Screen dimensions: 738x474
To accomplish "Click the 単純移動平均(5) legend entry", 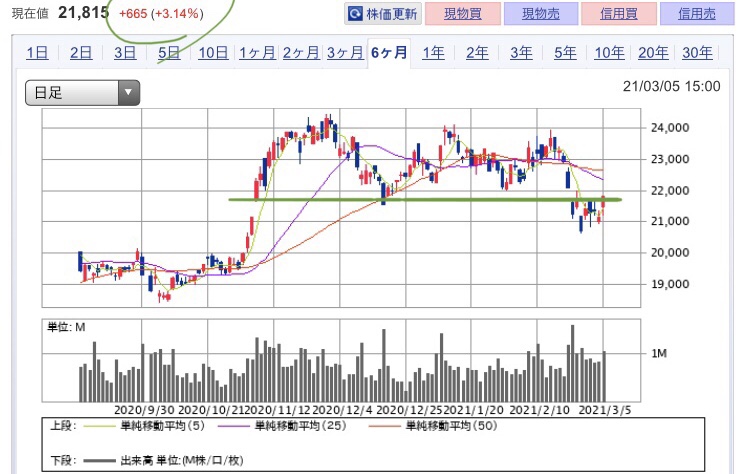I will click(x=163, y=426).
